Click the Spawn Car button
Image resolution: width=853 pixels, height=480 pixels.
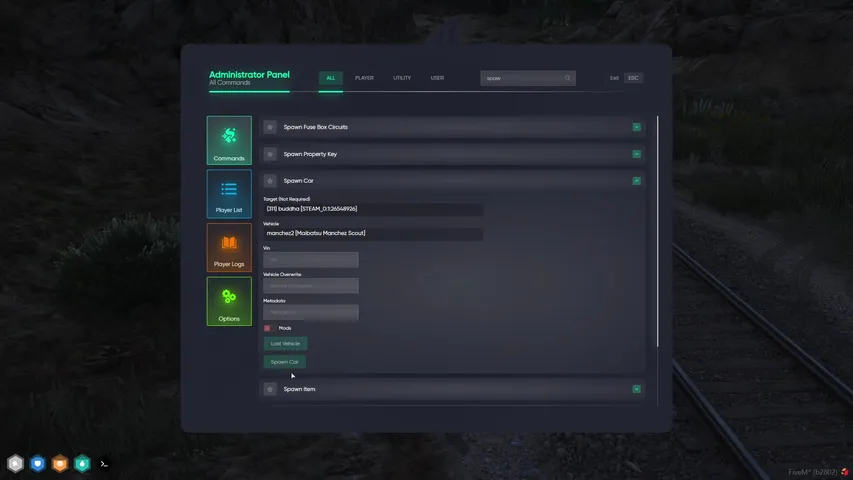point(285,362)
